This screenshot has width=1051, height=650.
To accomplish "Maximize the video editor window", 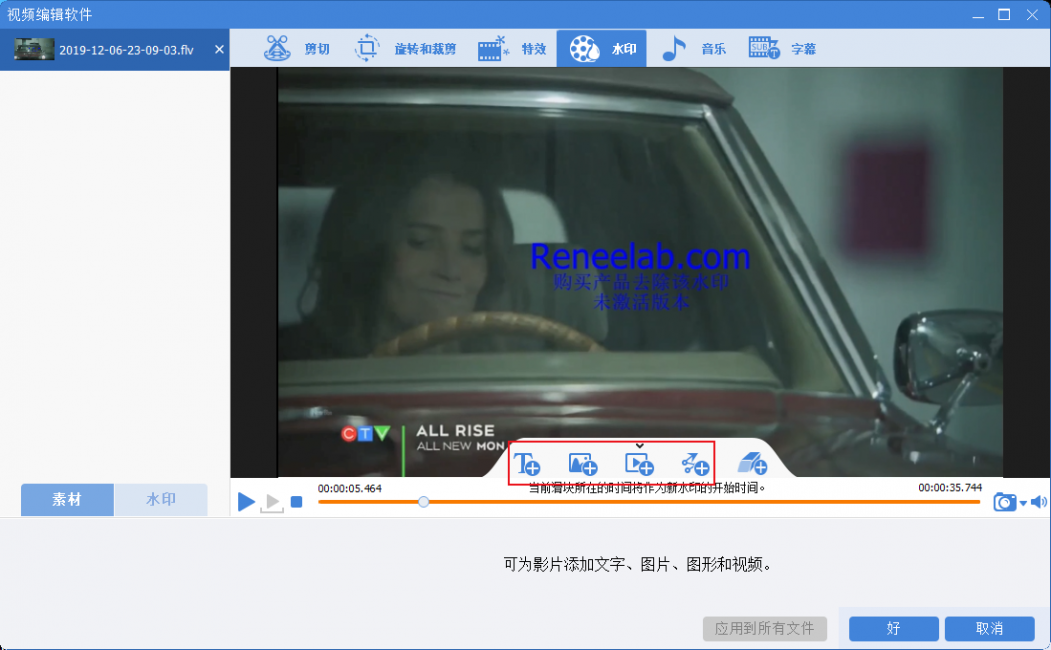I will point(1003,14).
